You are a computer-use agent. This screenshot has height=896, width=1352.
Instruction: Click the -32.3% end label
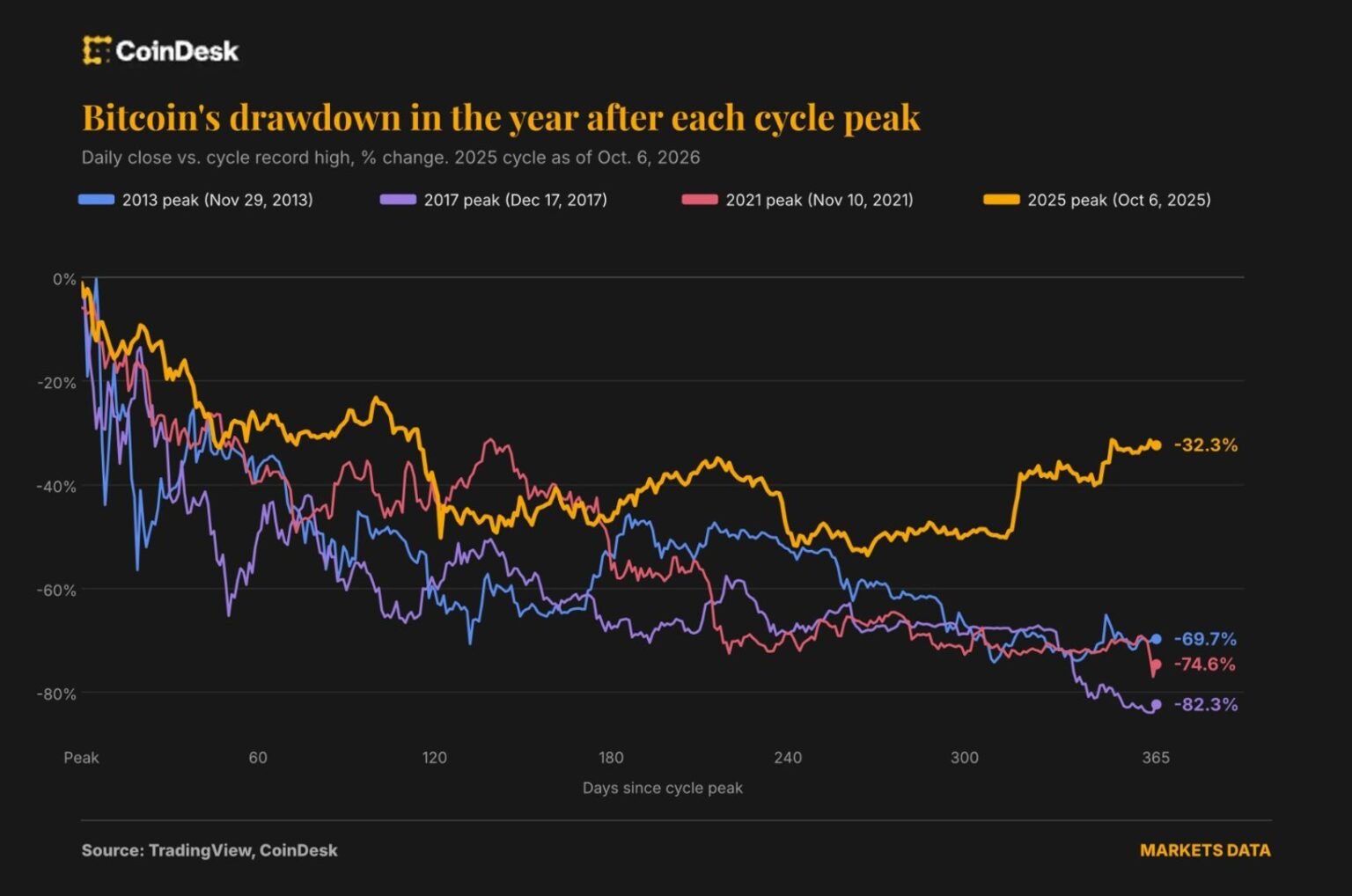click(x=1206, y=445)
